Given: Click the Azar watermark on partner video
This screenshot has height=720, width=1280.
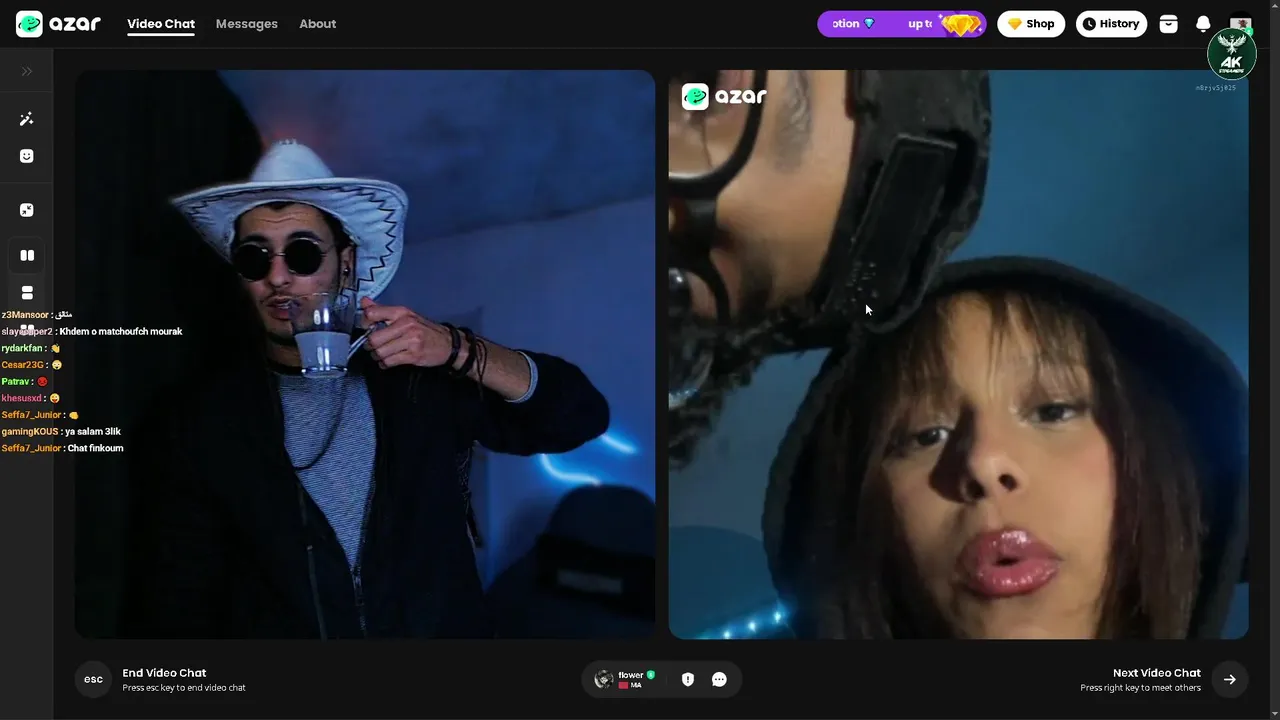Looking at the screenshot, I should 724,96.
